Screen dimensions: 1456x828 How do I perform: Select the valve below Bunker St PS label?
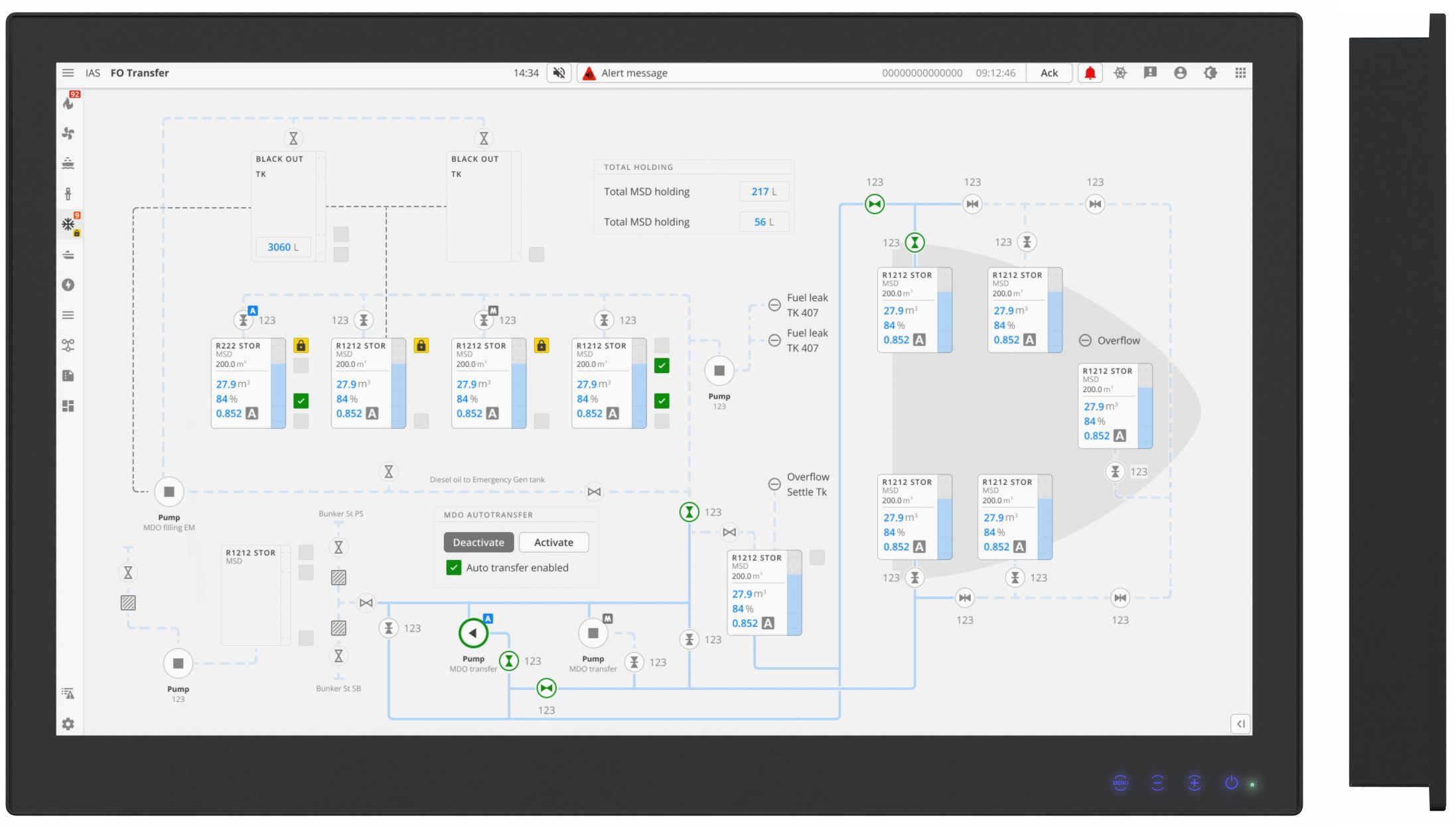(338, 547)
